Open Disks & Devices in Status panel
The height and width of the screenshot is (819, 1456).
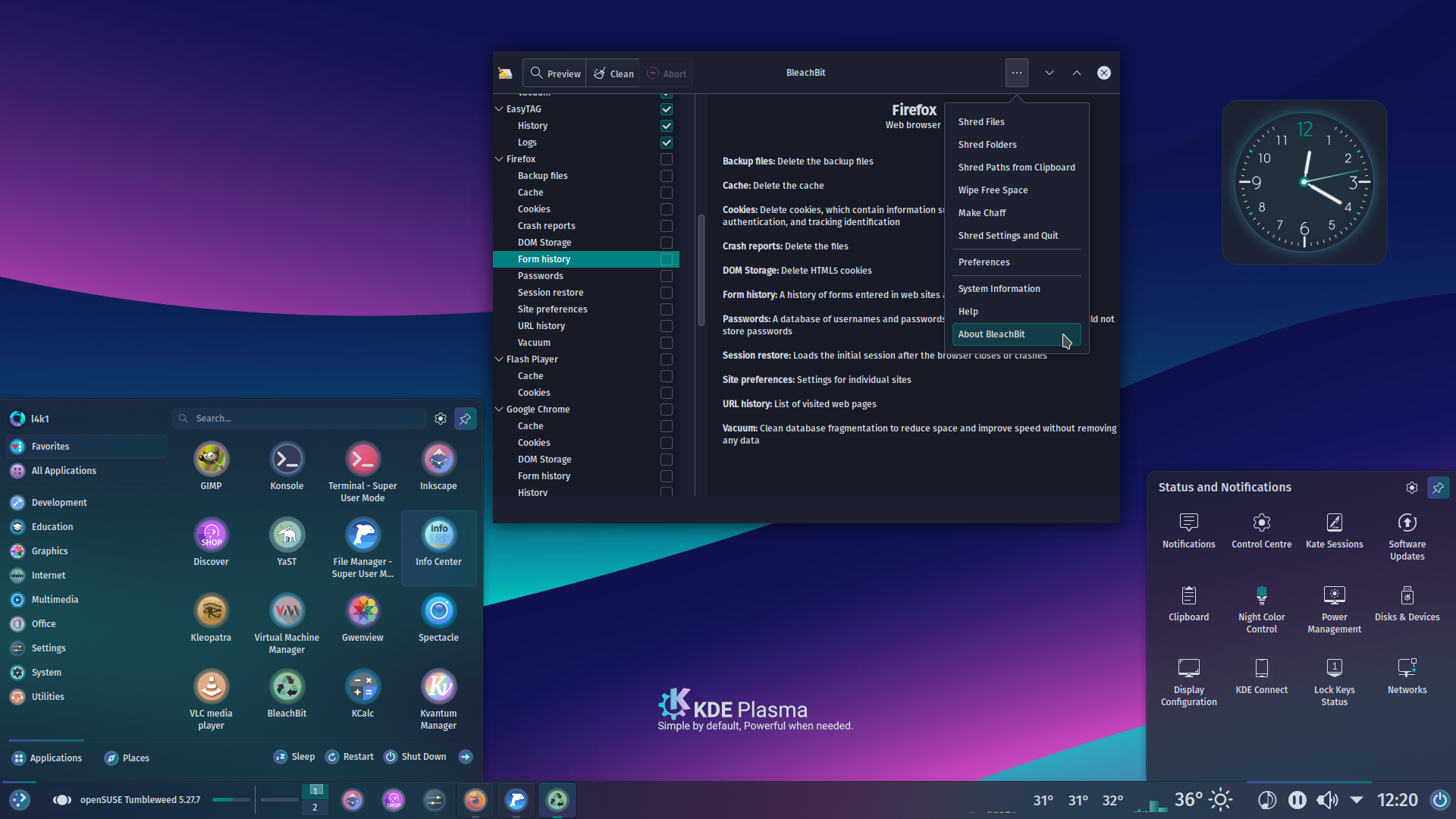tap(1407, 603)
